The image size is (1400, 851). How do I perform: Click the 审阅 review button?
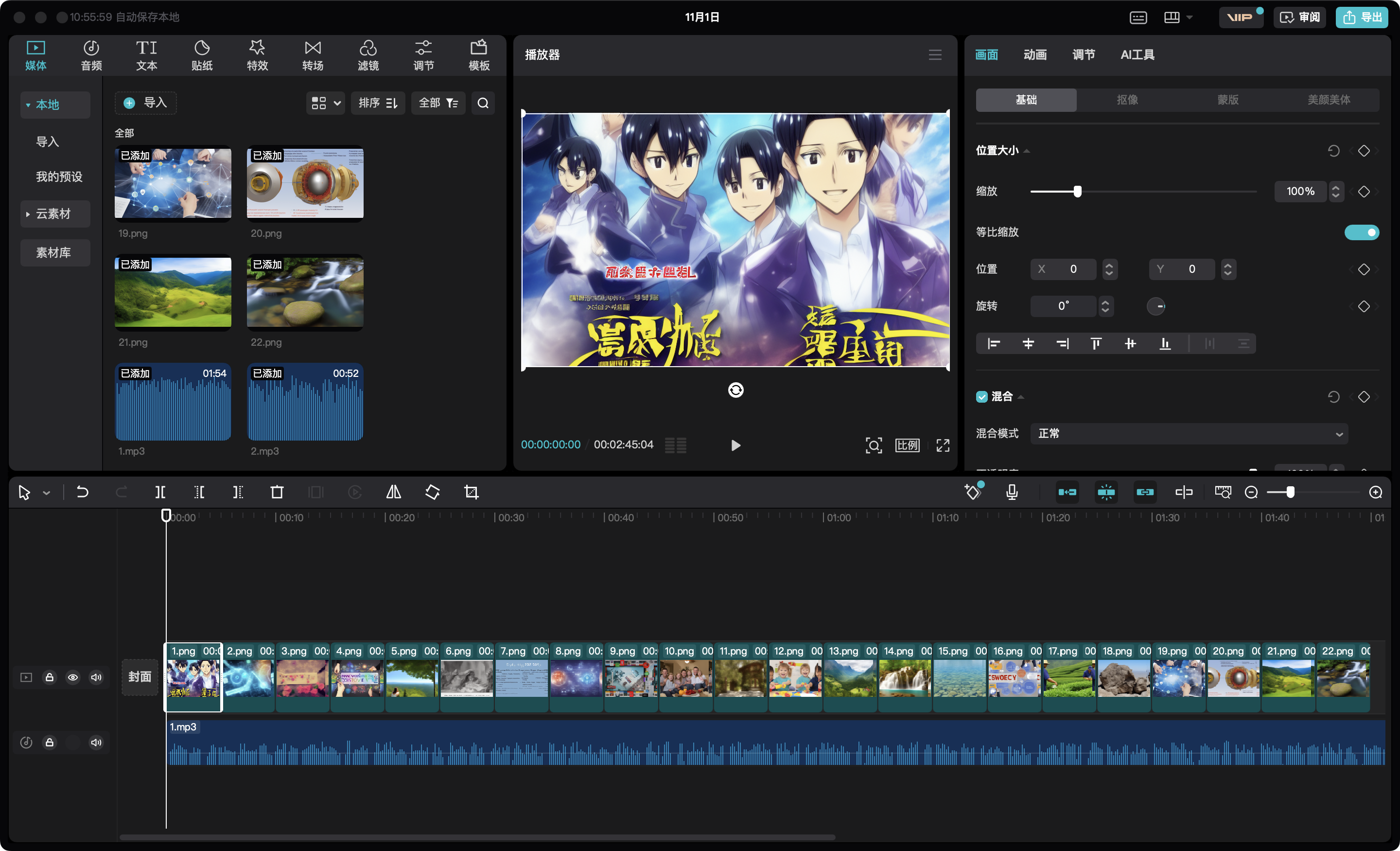click(1300, 18)
